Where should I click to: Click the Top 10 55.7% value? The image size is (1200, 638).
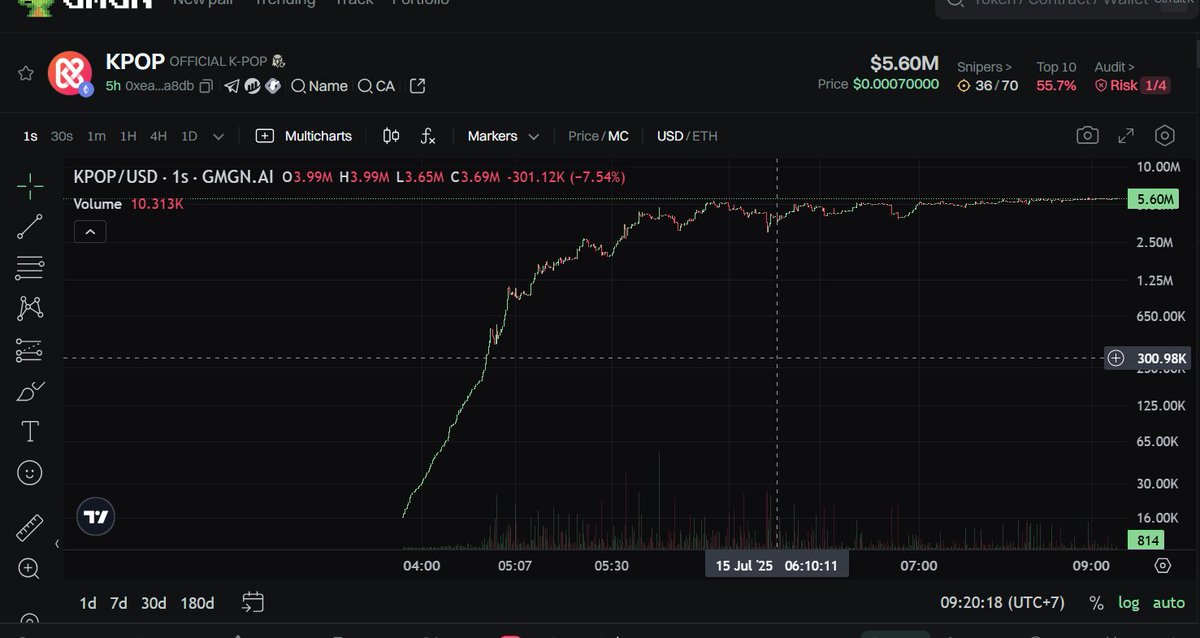pyautogui.click(x=1056, y=86)
